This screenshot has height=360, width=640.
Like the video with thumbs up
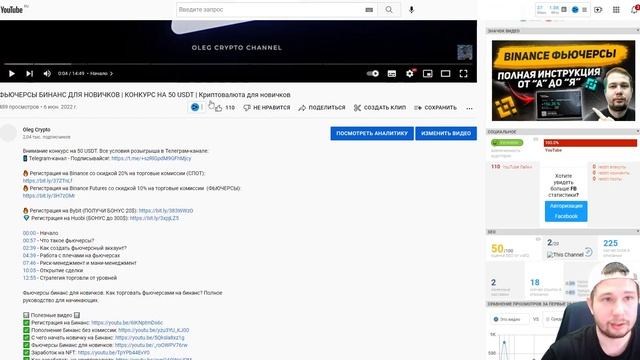point(219,108)
